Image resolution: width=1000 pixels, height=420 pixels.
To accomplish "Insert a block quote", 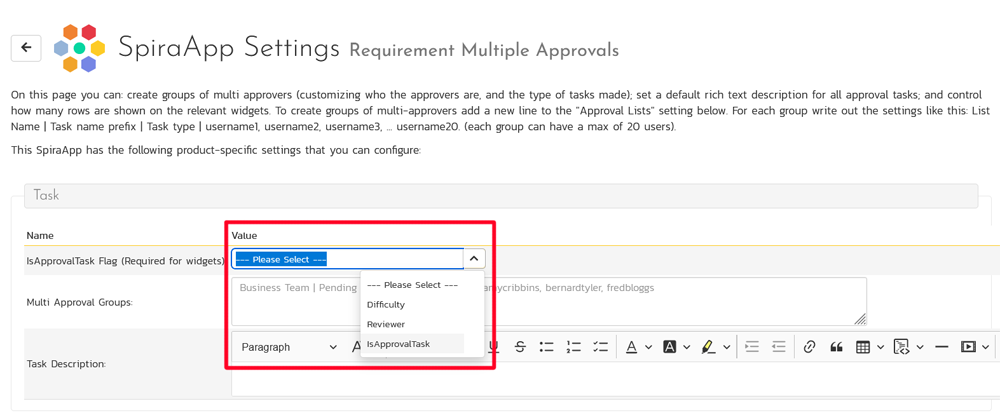I will (x=836, y=347).
